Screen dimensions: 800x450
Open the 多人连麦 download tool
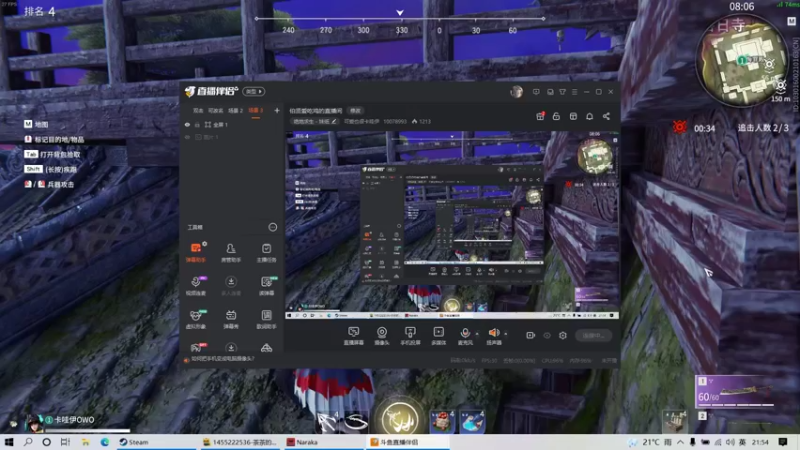(231, 286)
